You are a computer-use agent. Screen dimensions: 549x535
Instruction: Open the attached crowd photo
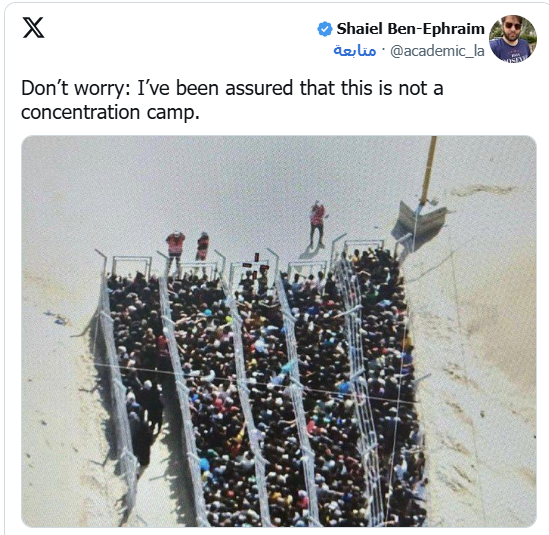click(x=279, y=331)
